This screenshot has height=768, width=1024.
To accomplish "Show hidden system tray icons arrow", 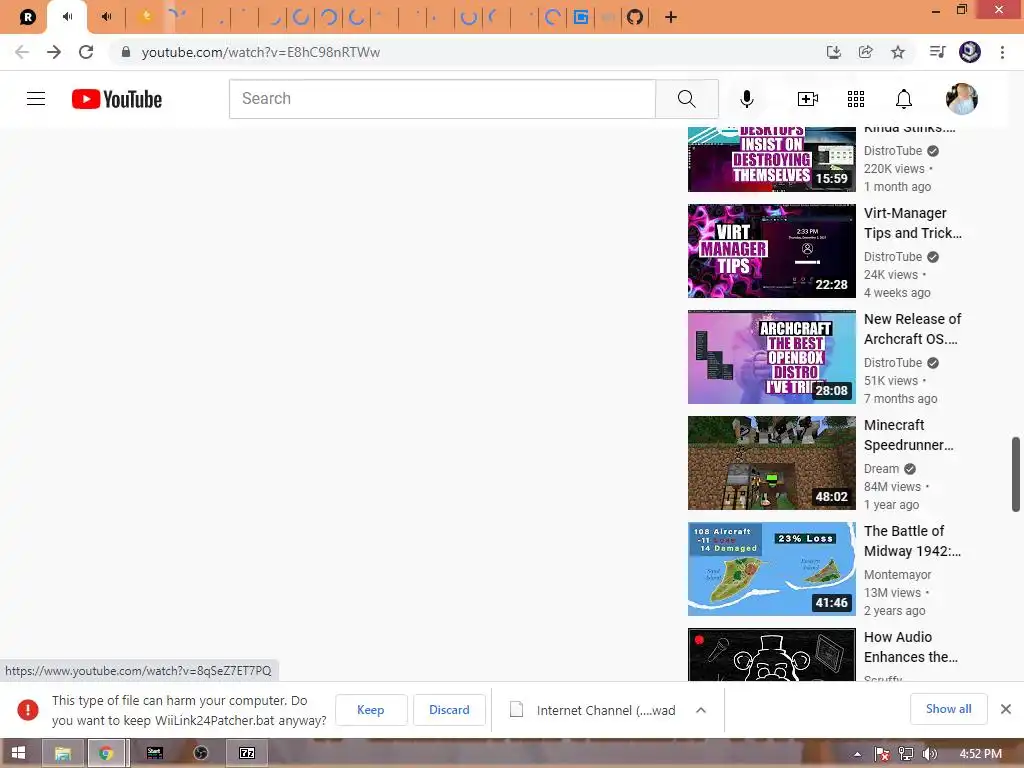I will tap(857, 754).
